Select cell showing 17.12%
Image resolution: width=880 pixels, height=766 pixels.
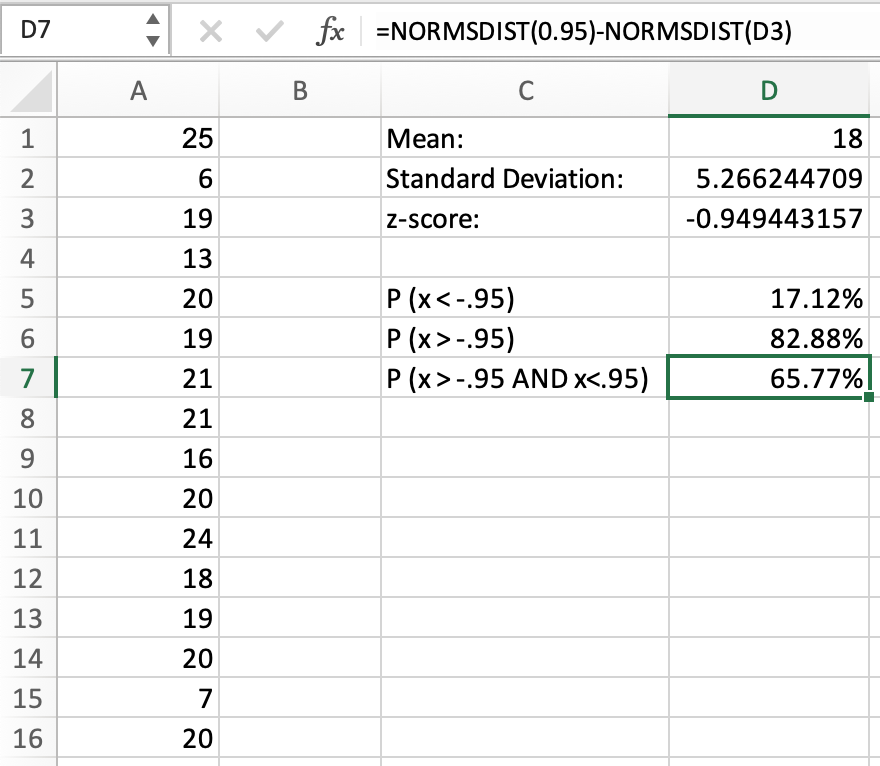pyautogui.click(x=769, y=299)
